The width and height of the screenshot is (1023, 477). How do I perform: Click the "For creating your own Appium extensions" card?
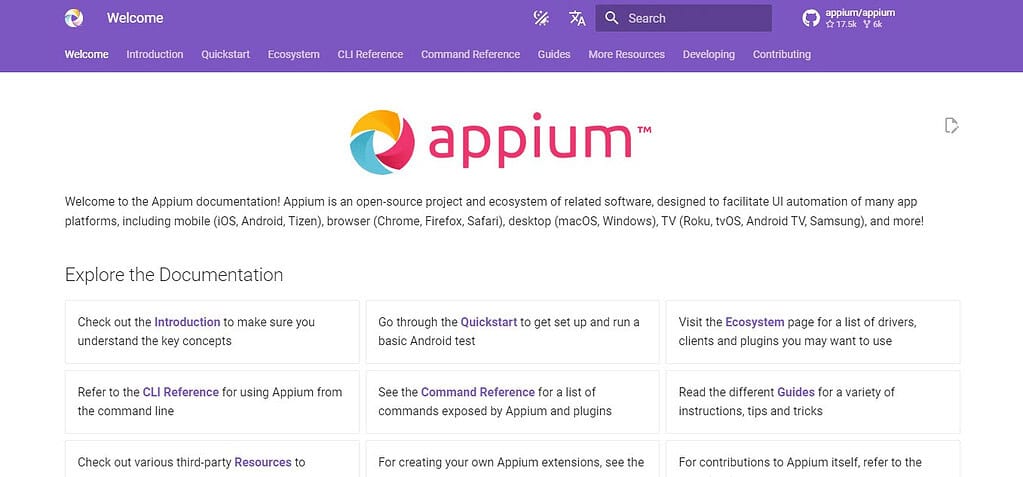[512, 459]
